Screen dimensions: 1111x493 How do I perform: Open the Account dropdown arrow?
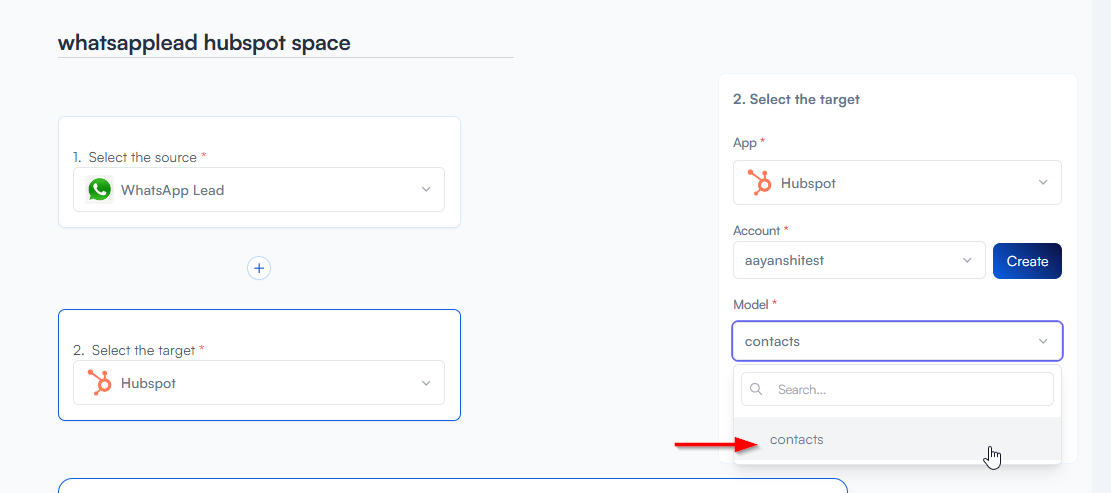[x=967, y=261]
